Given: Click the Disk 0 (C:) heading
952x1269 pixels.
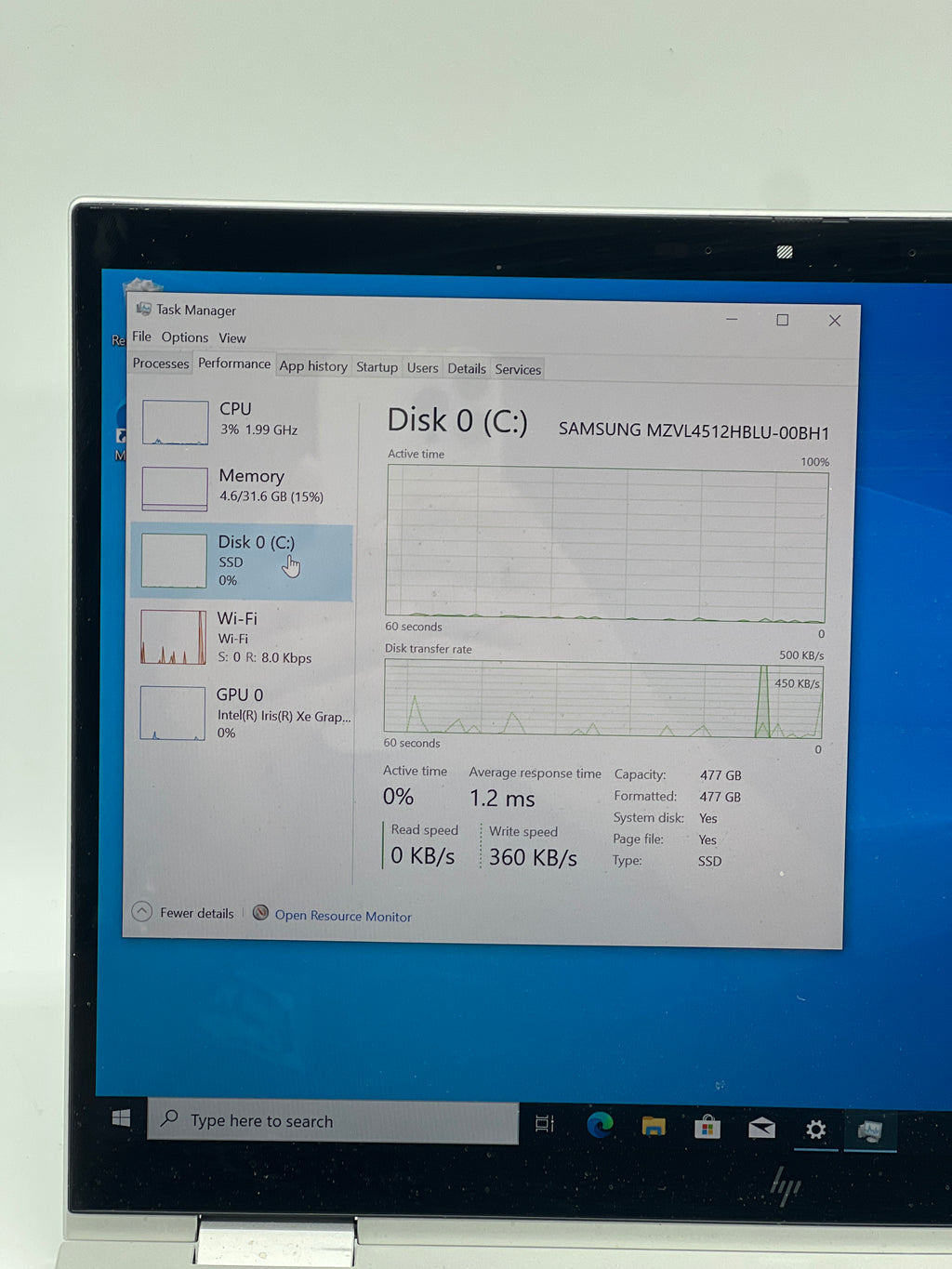Looking at the screenshot, I should click(x=457, y=421).
